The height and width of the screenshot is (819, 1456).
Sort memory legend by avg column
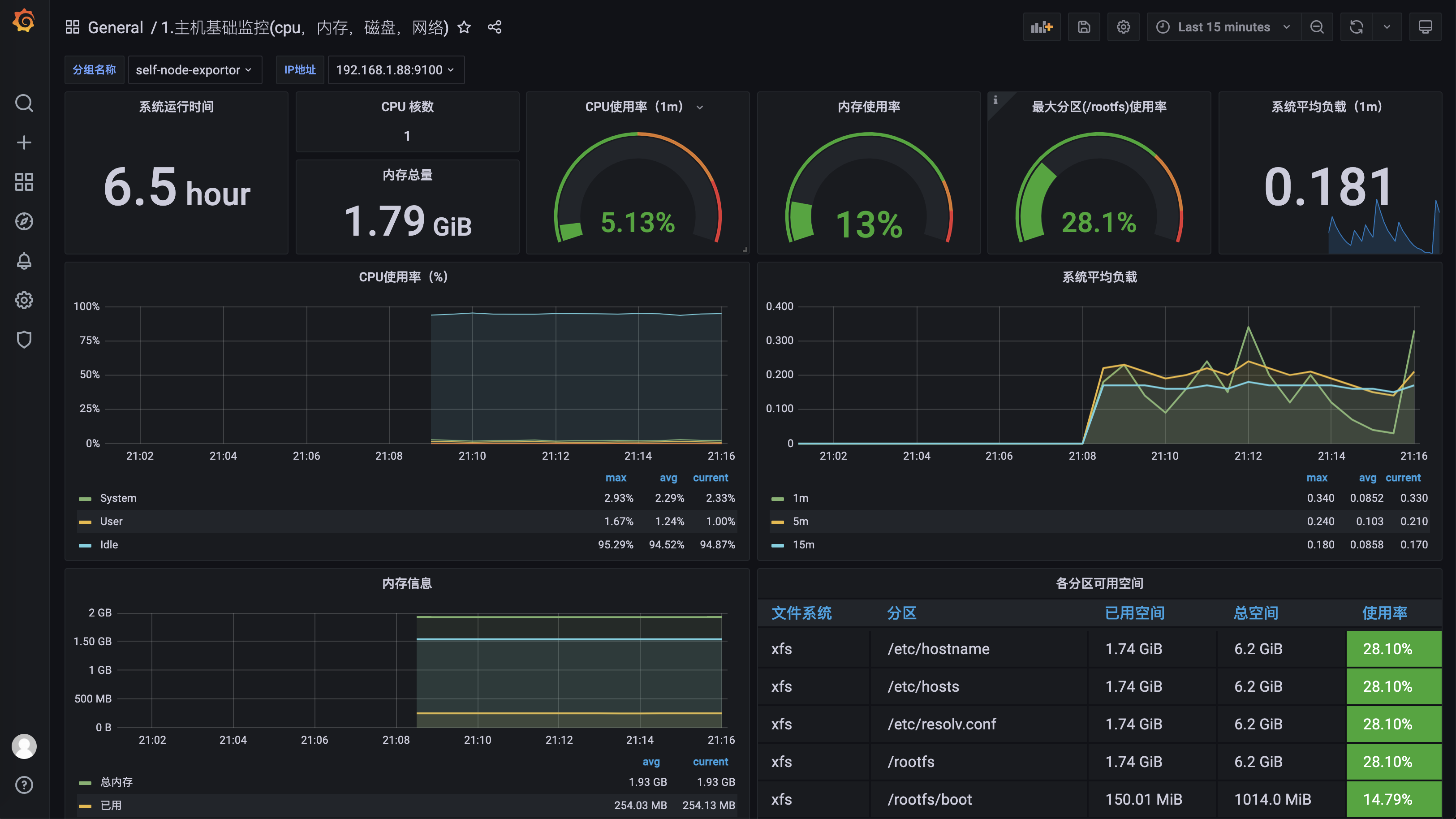coord(651,762)
